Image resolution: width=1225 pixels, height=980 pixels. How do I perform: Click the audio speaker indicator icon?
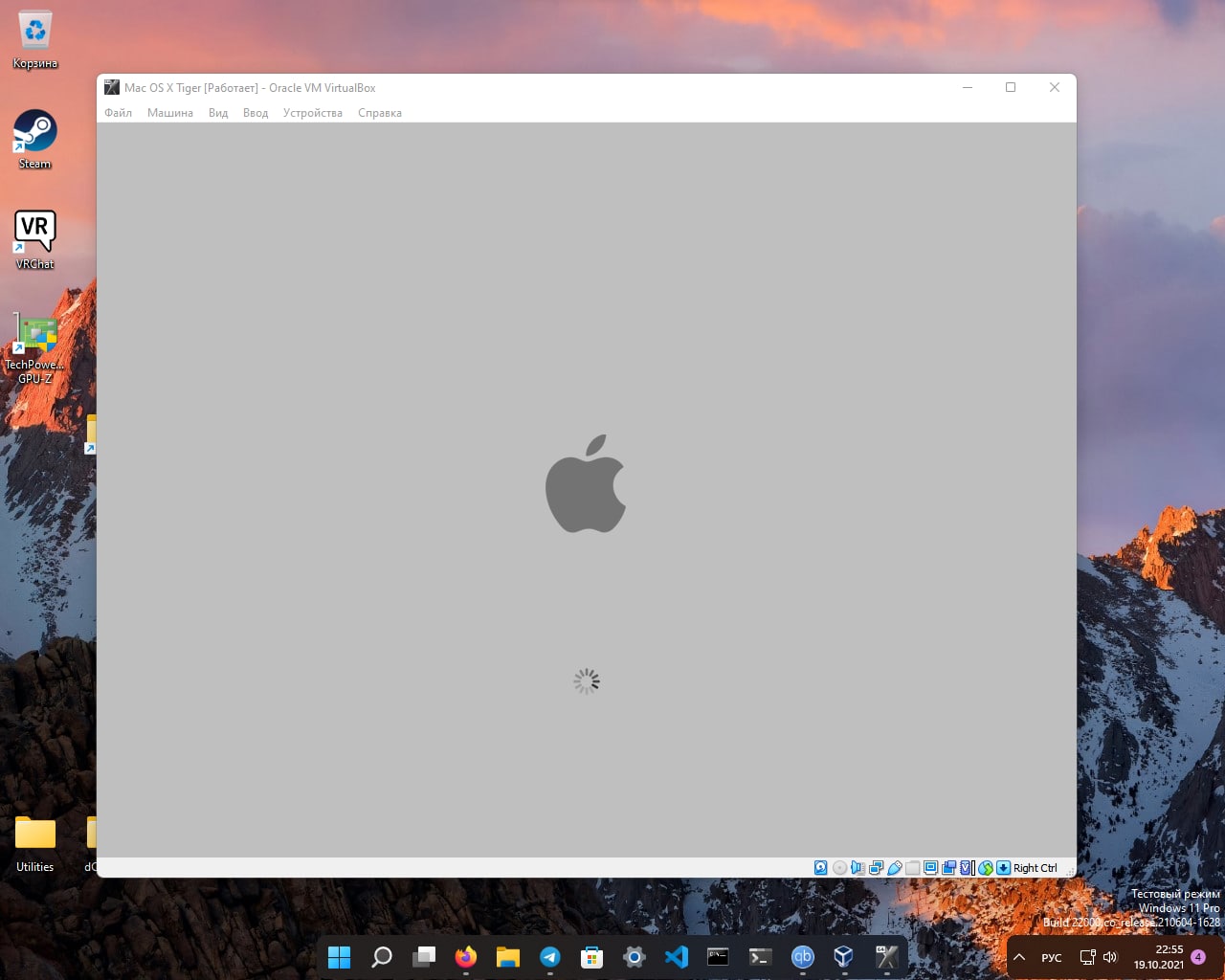pos(857,868)
